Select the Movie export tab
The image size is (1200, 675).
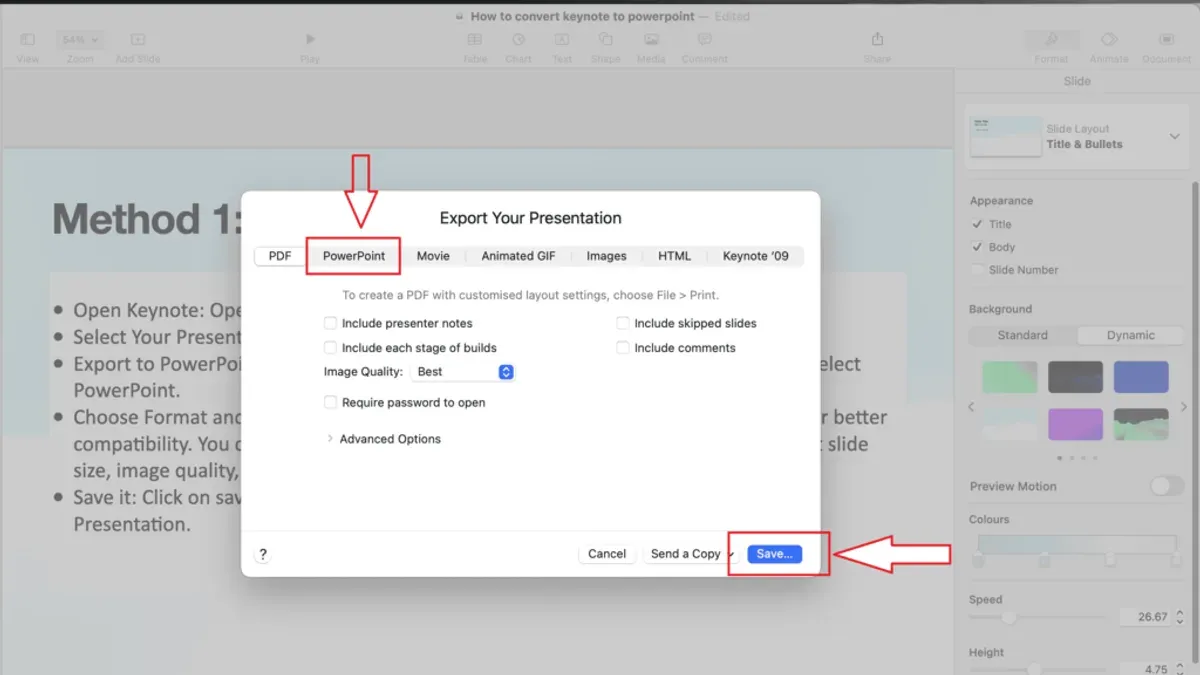pos(433,256)
